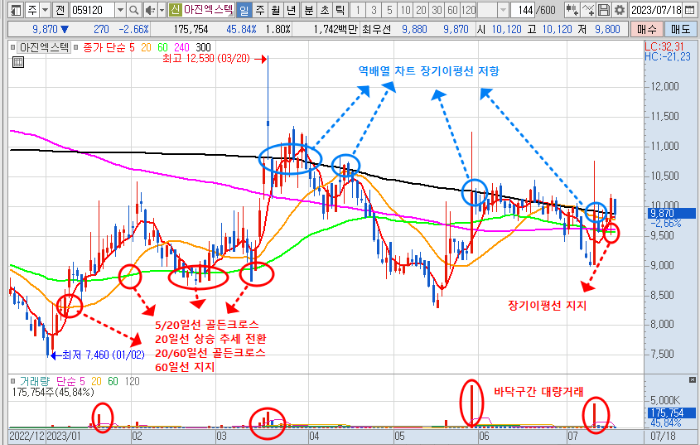This screenshot has height=445, width=700.
Task: Open the interval dropdown before 144
Action: tap(503, 10)
